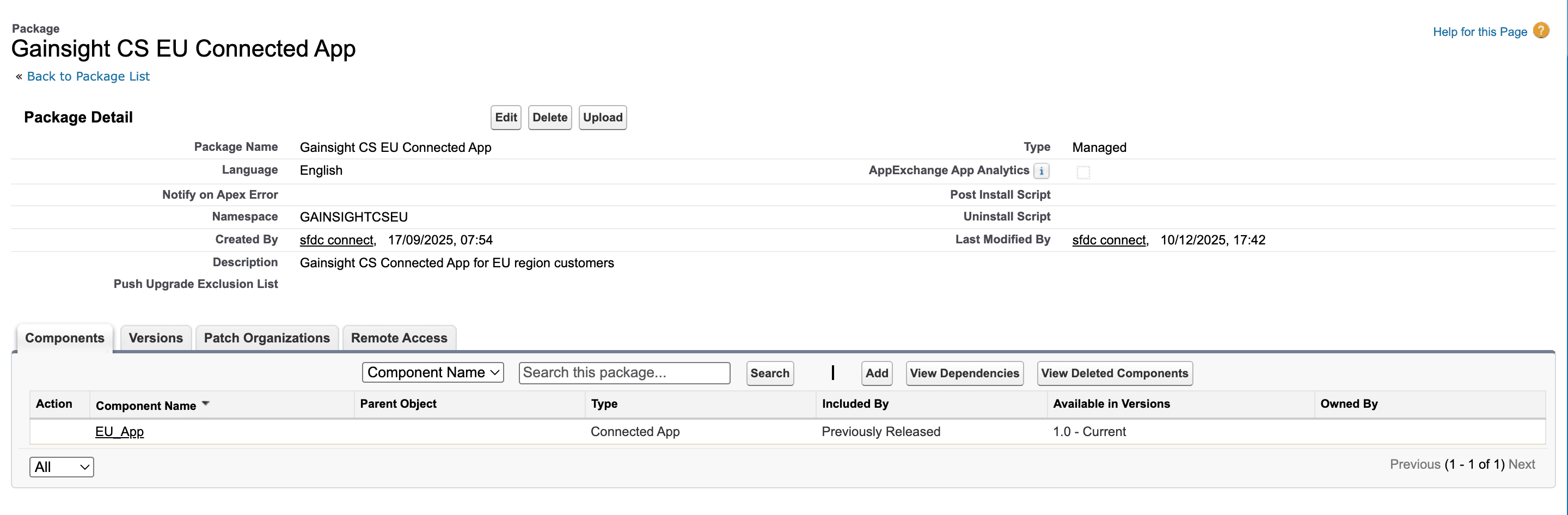Switch to the Versions tab

[x=155, y=338]
